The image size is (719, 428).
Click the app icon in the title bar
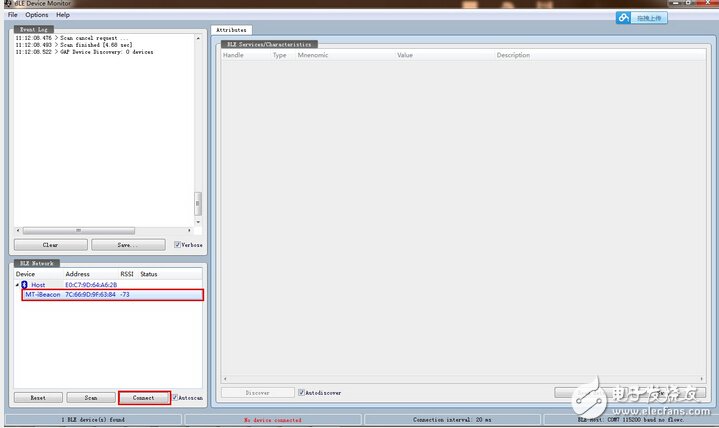[4, 4]
